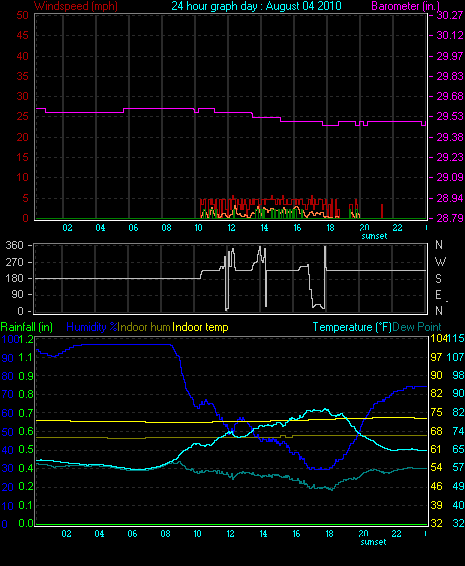The height and width of the screenshot is (566, 465).
Task: Click yellow indoor temp scale value 54
Action: [436, 467]
